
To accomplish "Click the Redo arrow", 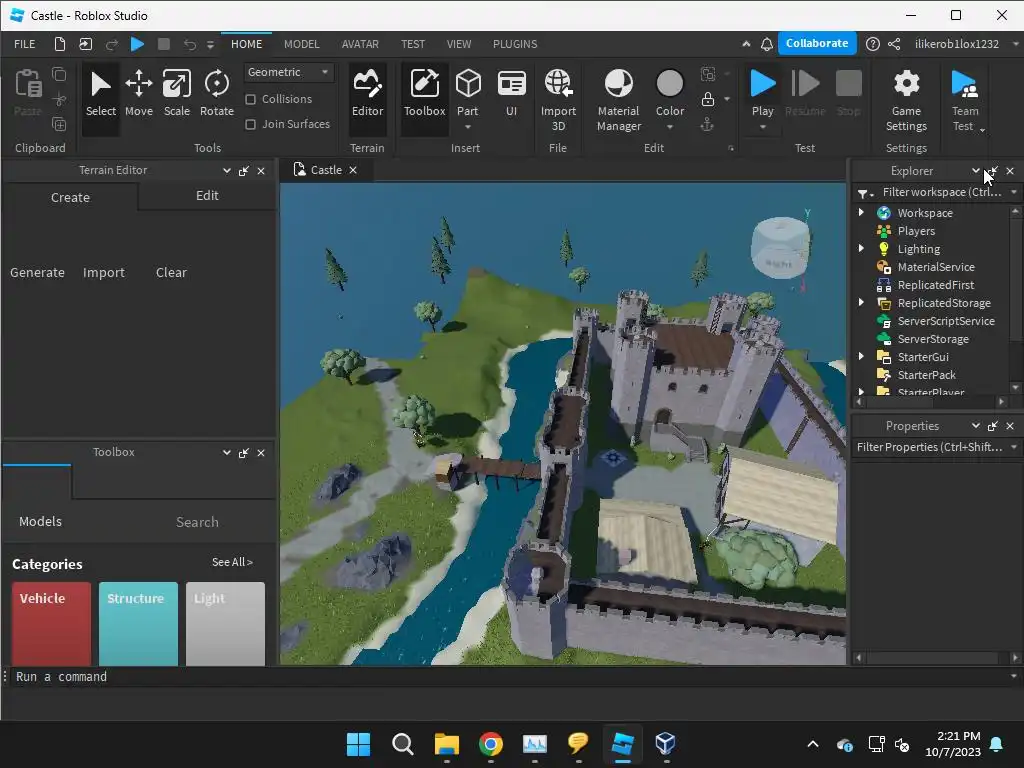I will point(112,44).
